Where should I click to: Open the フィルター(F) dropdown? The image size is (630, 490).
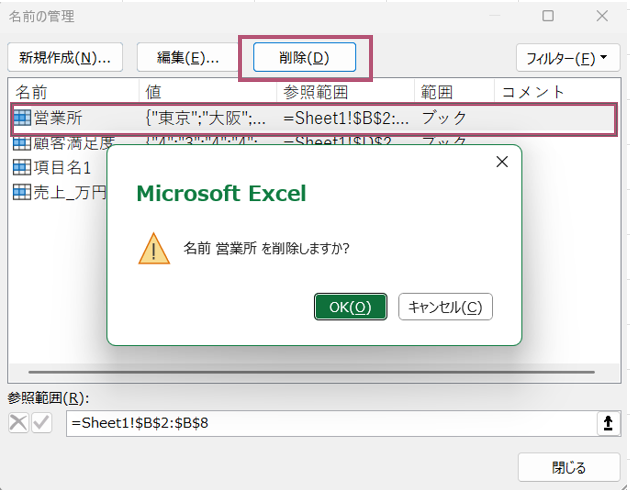568,58
